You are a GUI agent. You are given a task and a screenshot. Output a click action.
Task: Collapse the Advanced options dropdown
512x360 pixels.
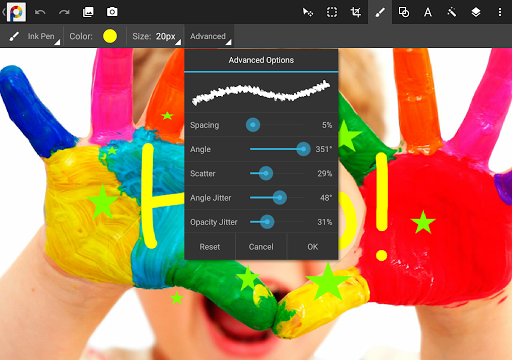click(x=210, y=36)
